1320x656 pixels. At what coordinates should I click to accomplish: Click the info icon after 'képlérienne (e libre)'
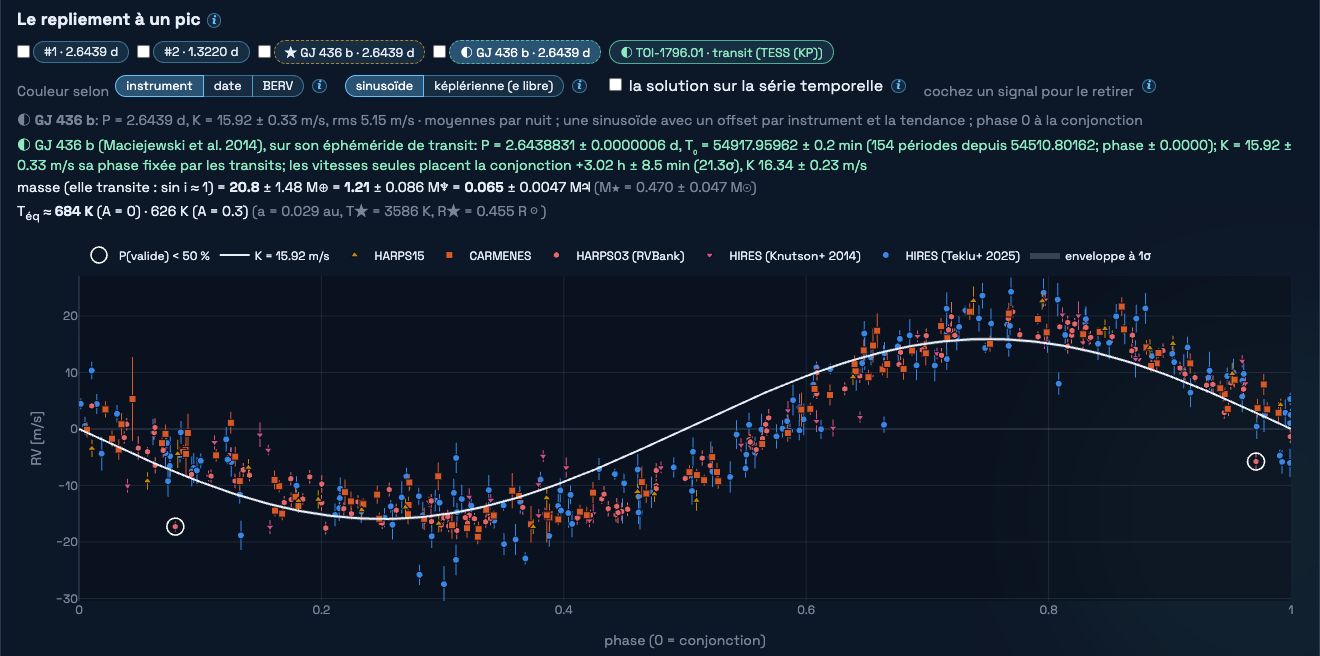(579, 86)
